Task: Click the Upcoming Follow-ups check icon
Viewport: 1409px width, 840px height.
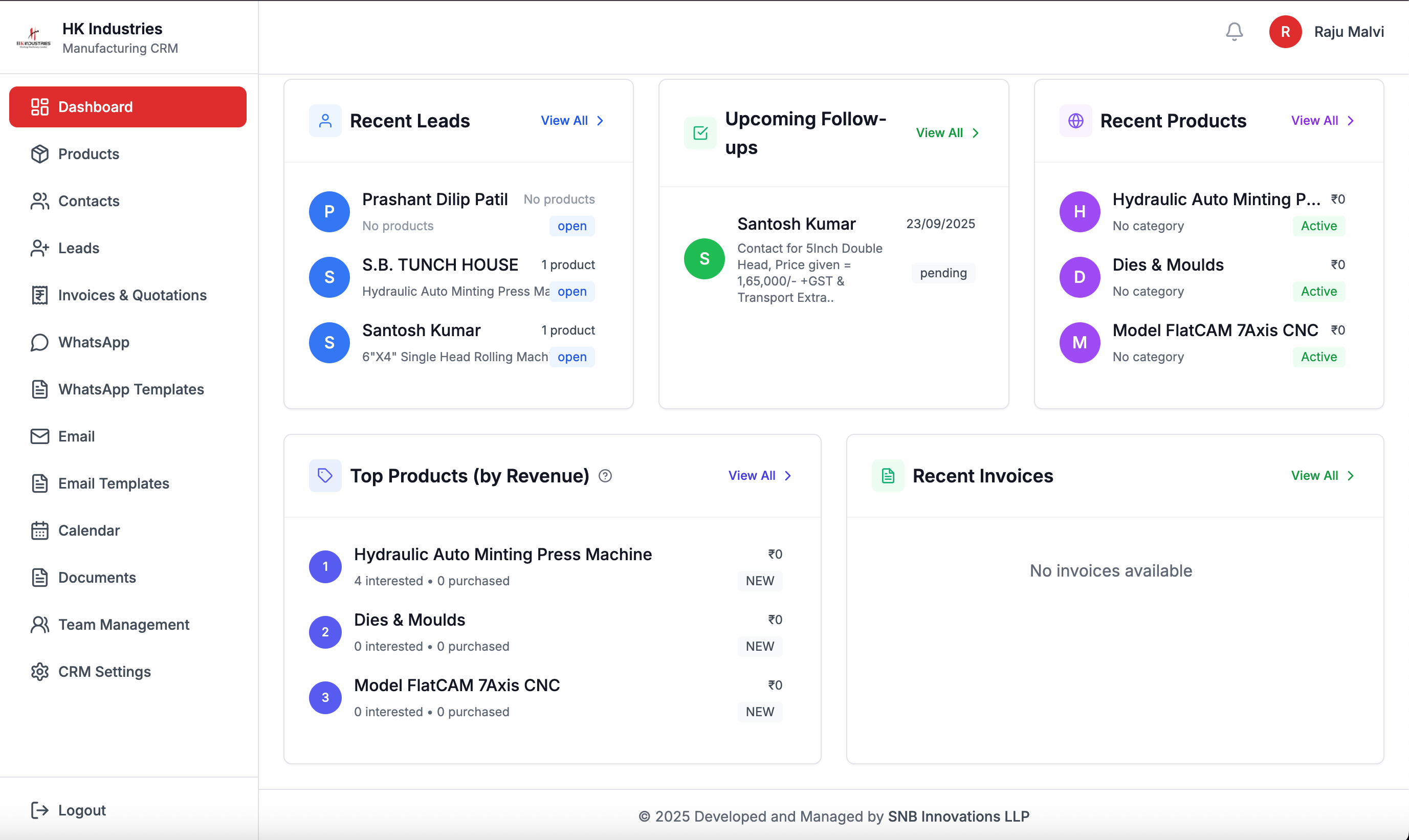Action: pyautogui.click(x=700, y=133)
